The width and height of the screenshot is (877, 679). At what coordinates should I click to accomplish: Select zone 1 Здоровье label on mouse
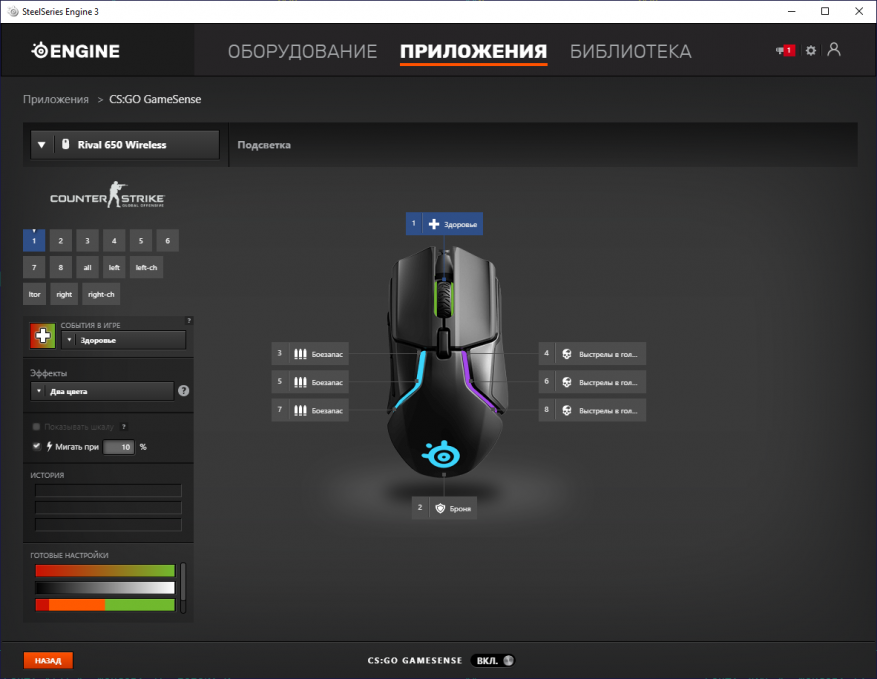[x=444, y=224]
